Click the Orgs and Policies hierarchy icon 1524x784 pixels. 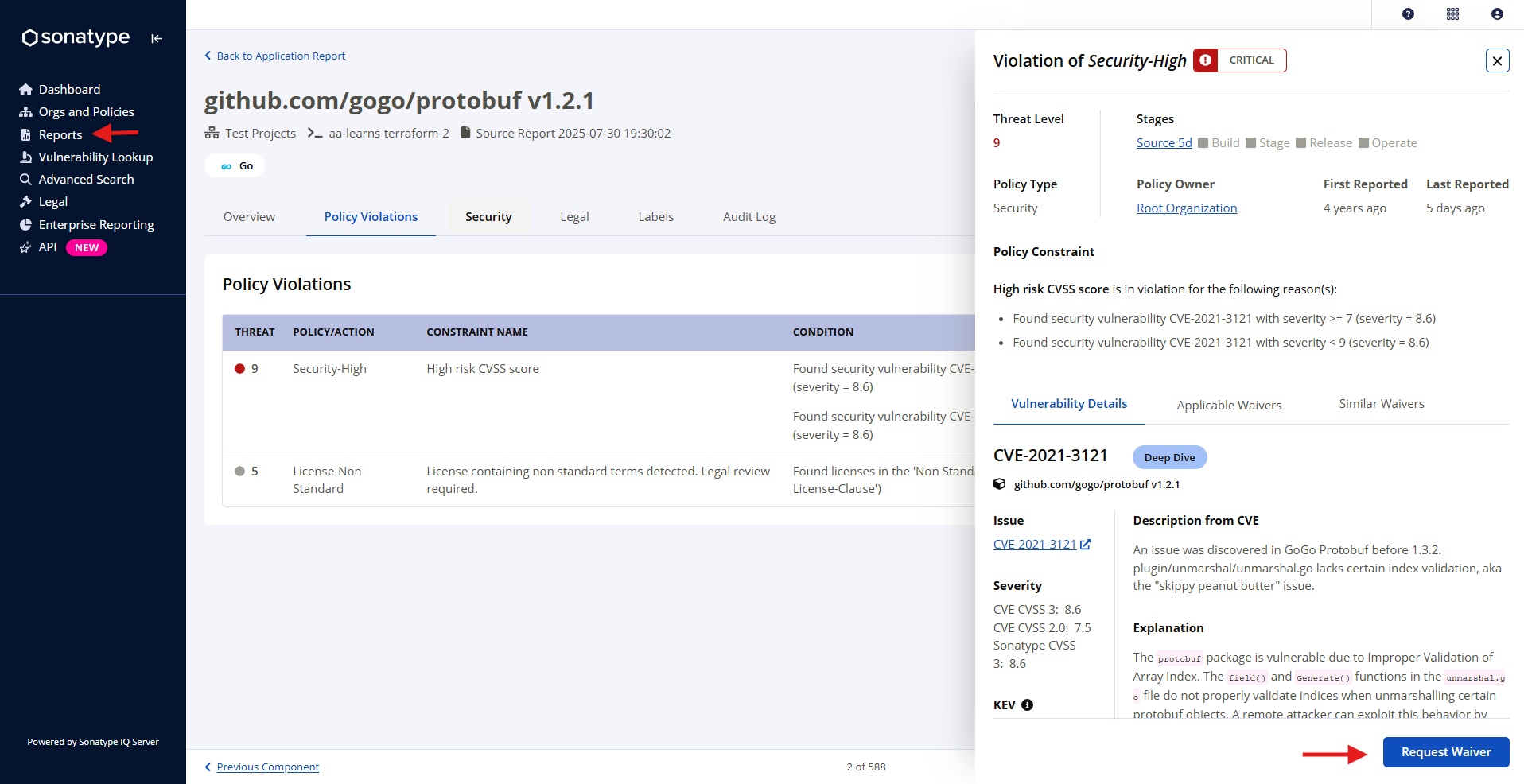[x=25, y=112]
